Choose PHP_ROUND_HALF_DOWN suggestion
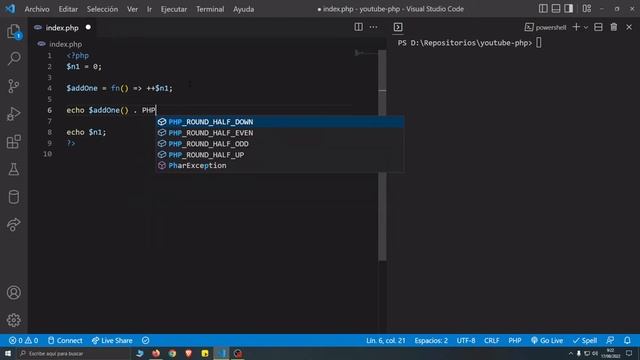 coord(280,122)
